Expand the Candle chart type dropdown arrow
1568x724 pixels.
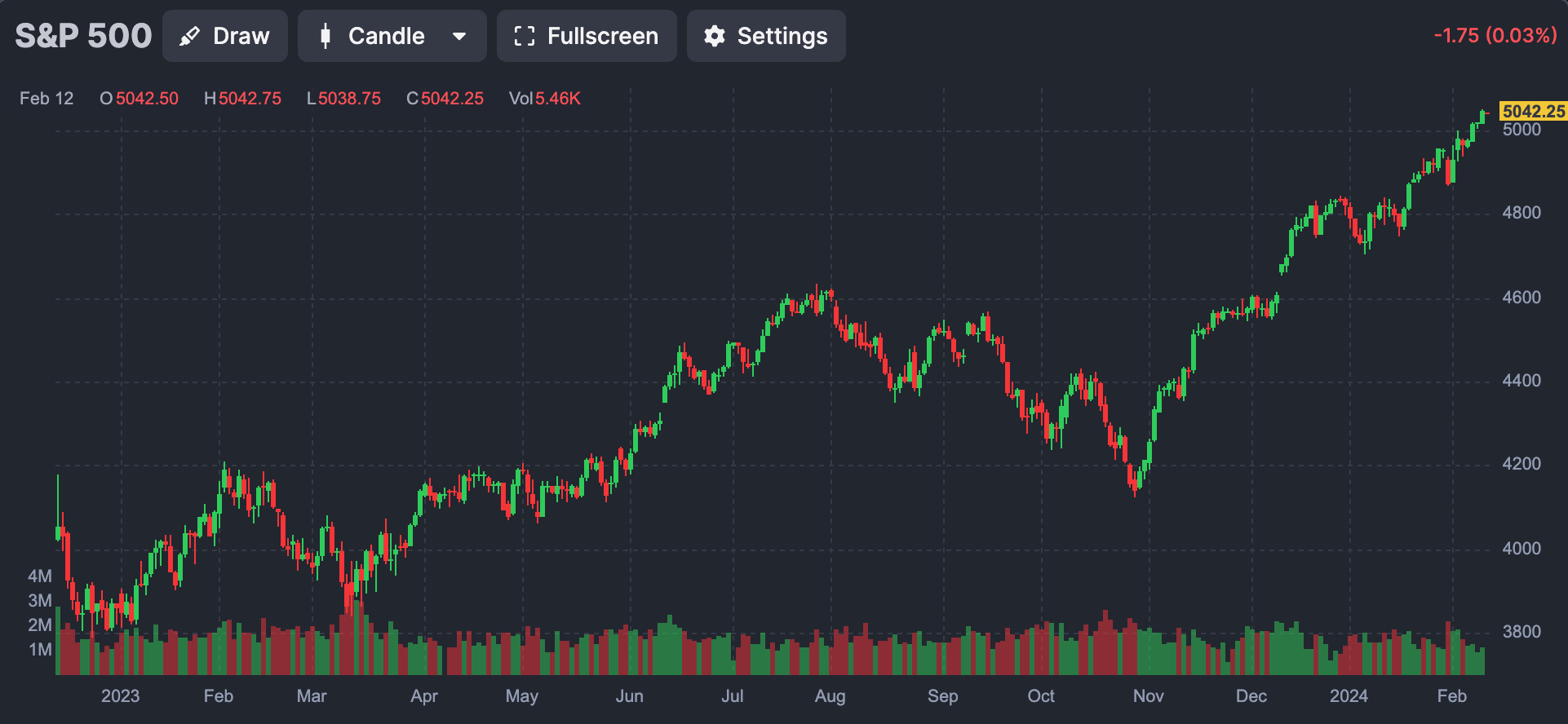point(459,36)
